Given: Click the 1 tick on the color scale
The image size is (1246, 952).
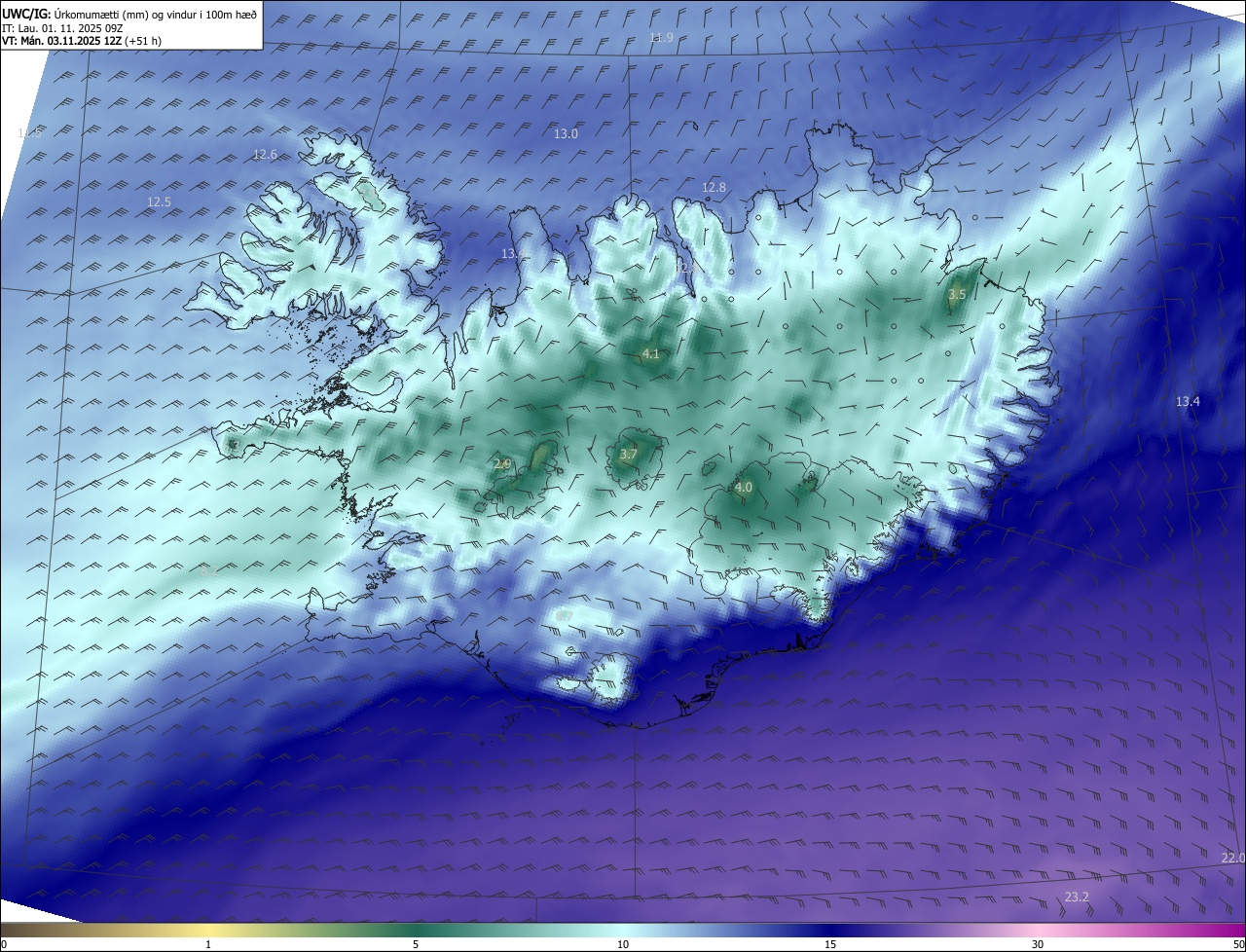Looking at the screenshot, I should tap(208, 944).
